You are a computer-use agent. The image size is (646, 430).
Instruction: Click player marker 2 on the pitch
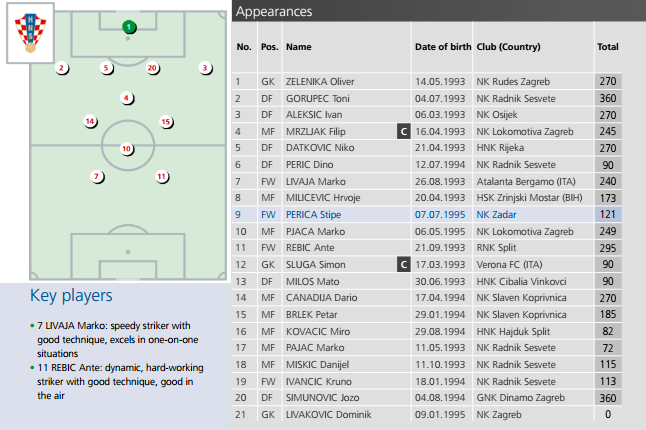pyautogui.click(x=62, y=68)
